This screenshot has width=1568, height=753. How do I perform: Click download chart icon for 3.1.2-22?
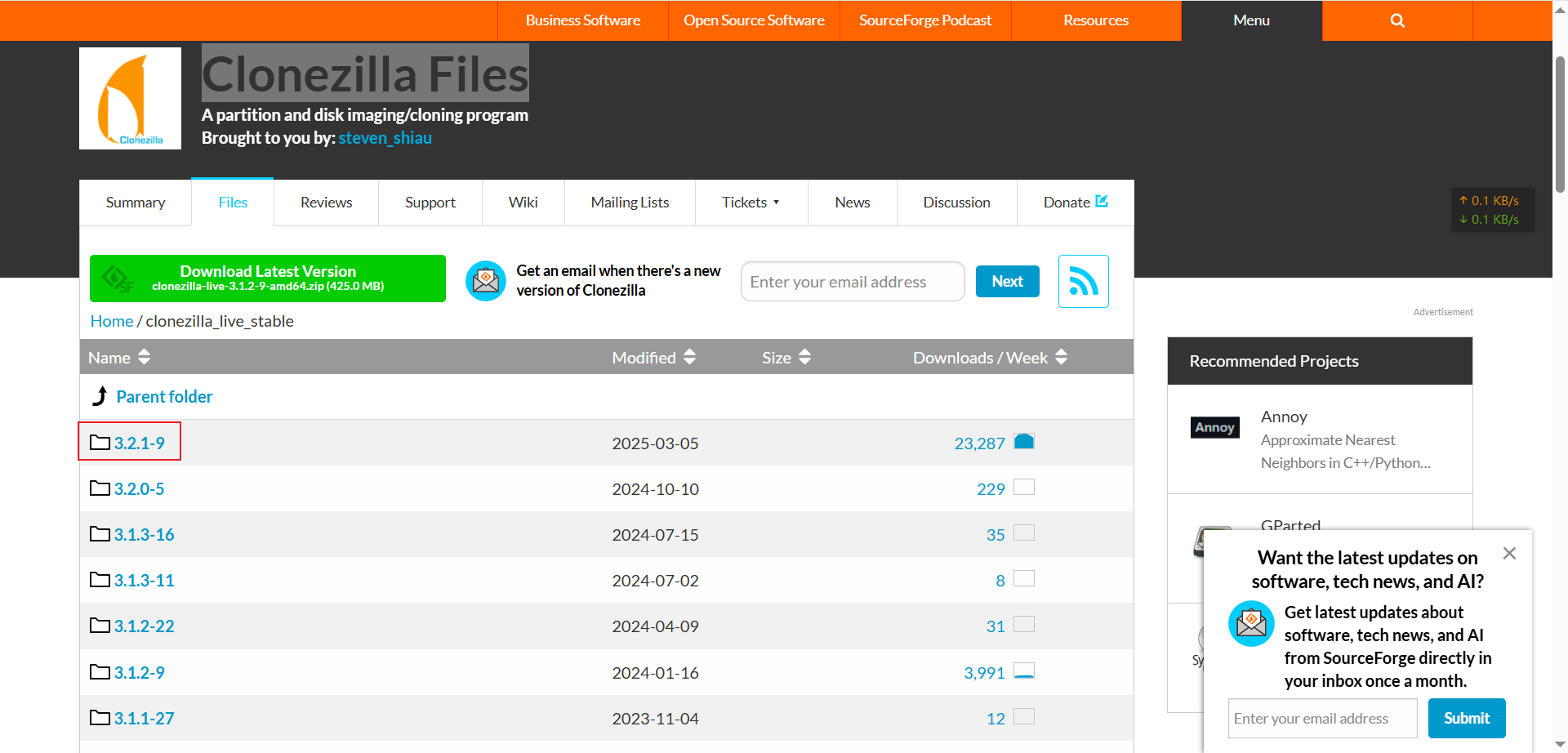[x=1024, y=624]
